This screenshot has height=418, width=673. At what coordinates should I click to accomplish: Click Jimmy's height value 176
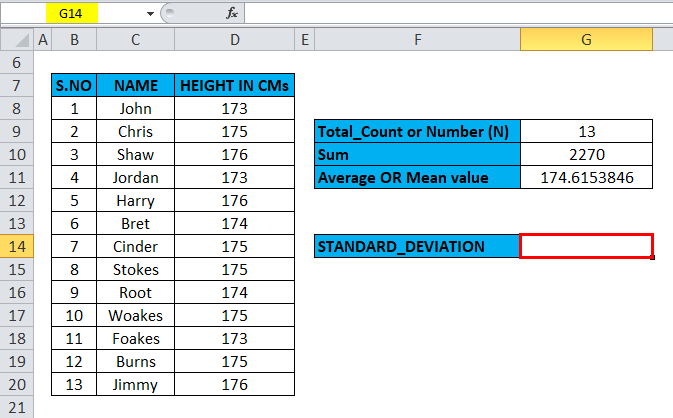234,384
